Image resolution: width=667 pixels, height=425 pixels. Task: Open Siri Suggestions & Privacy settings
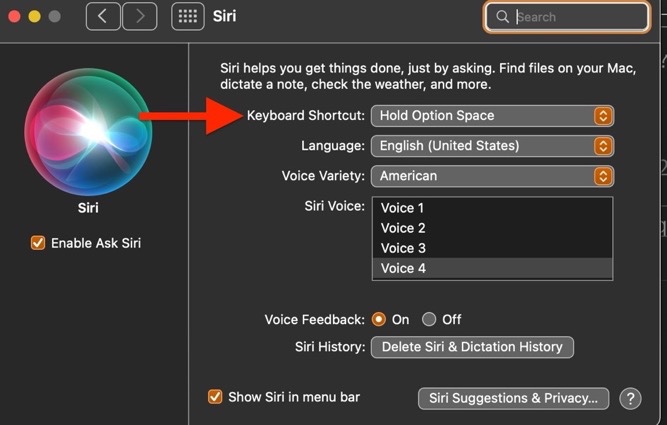[513, 399]
